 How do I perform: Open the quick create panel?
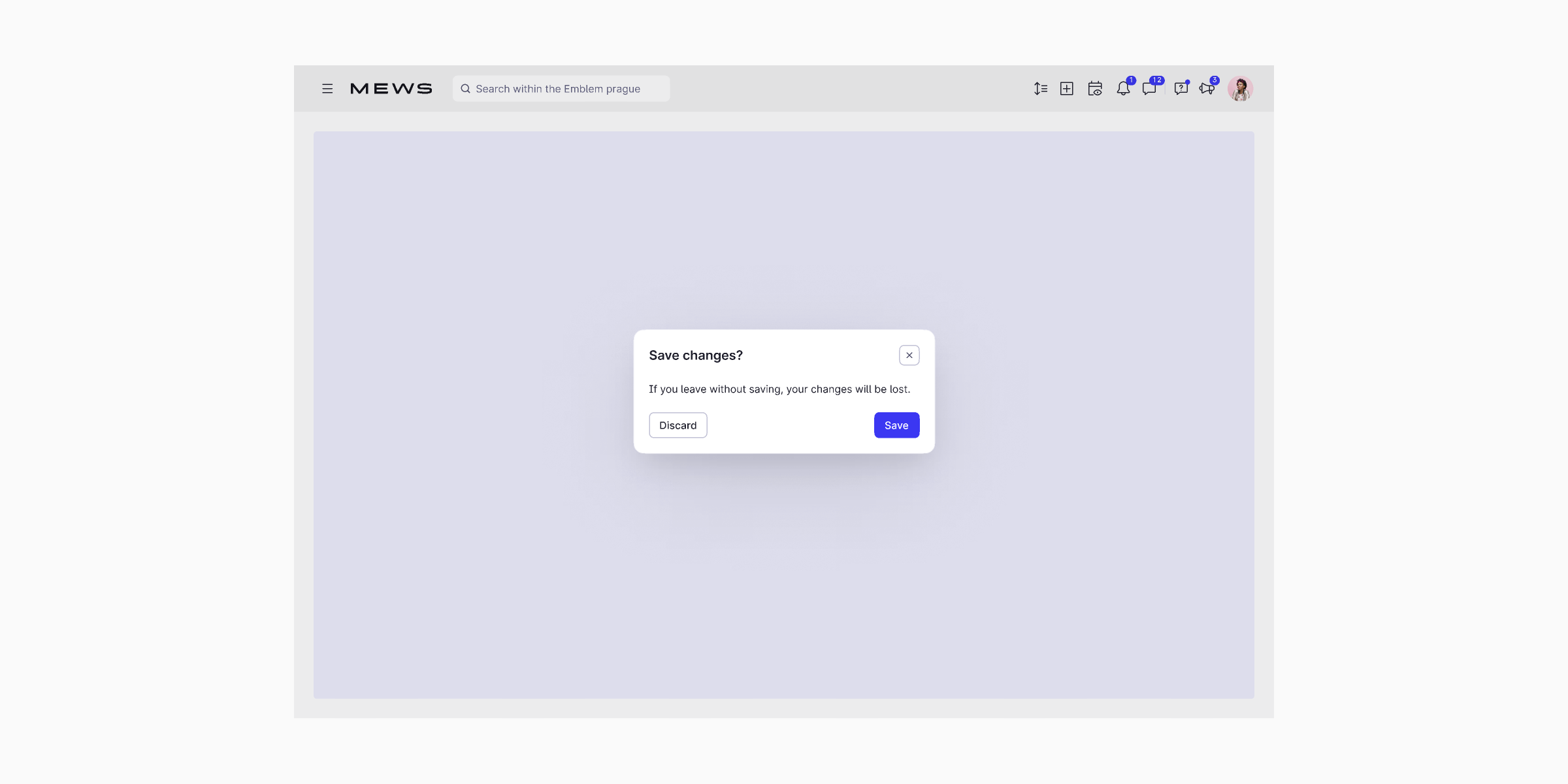click(1067, 90)
